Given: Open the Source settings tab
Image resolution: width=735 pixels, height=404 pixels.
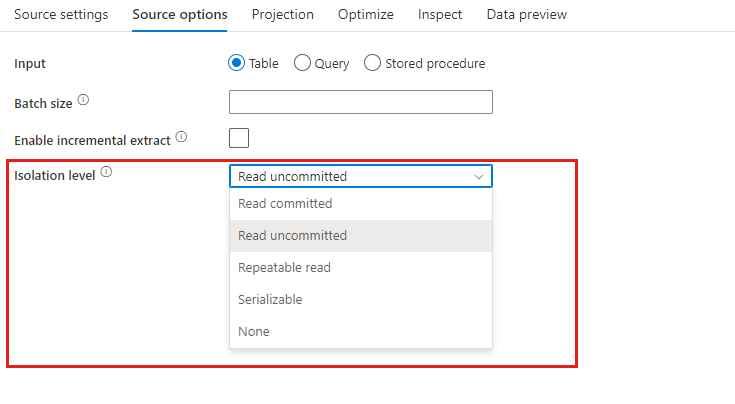Looking at the screenshot, I should (x=61, y=15).
